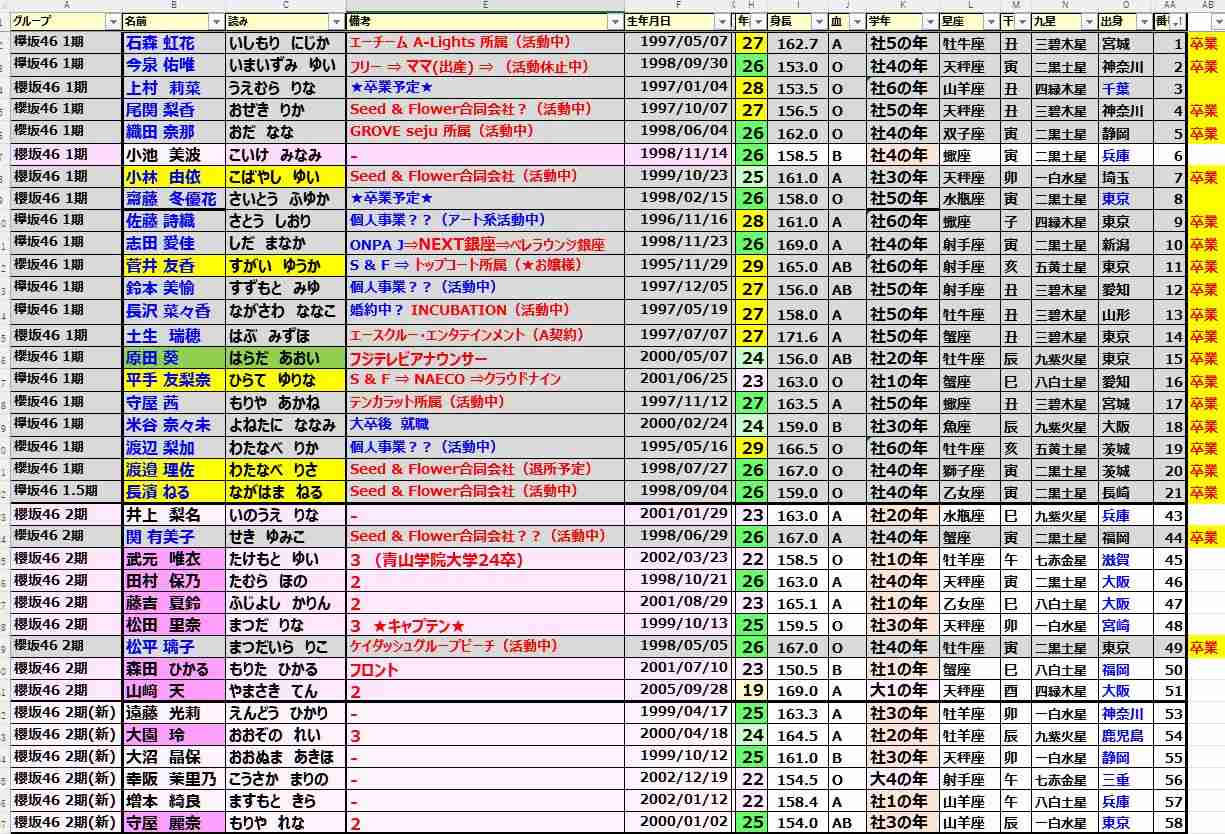Select the reading cell こうさか まりの
The width and height of the screenshot is (1225, 834).
[286, 780]
